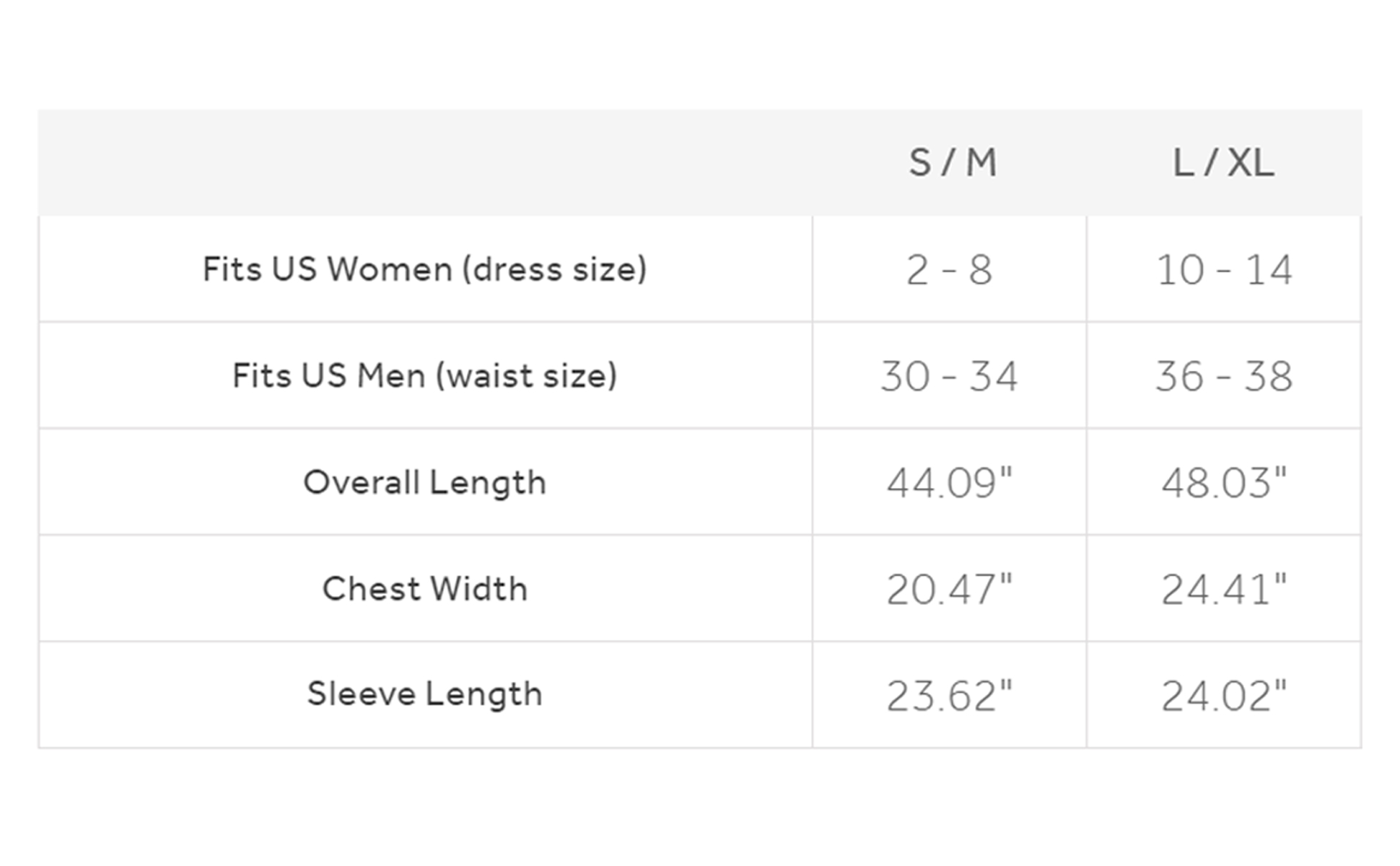Screen dimensions: 1400x866
Task: Click the 24.02" sleeve length cell
Action: tap(1224, 696)
